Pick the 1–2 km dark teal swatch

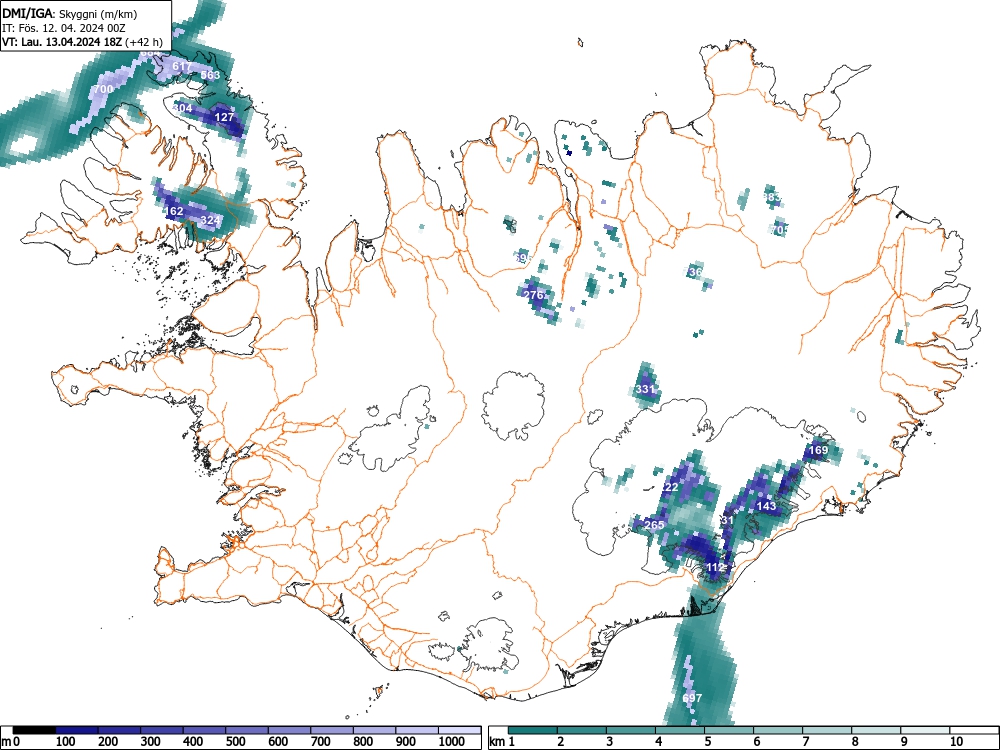[533, 730]
